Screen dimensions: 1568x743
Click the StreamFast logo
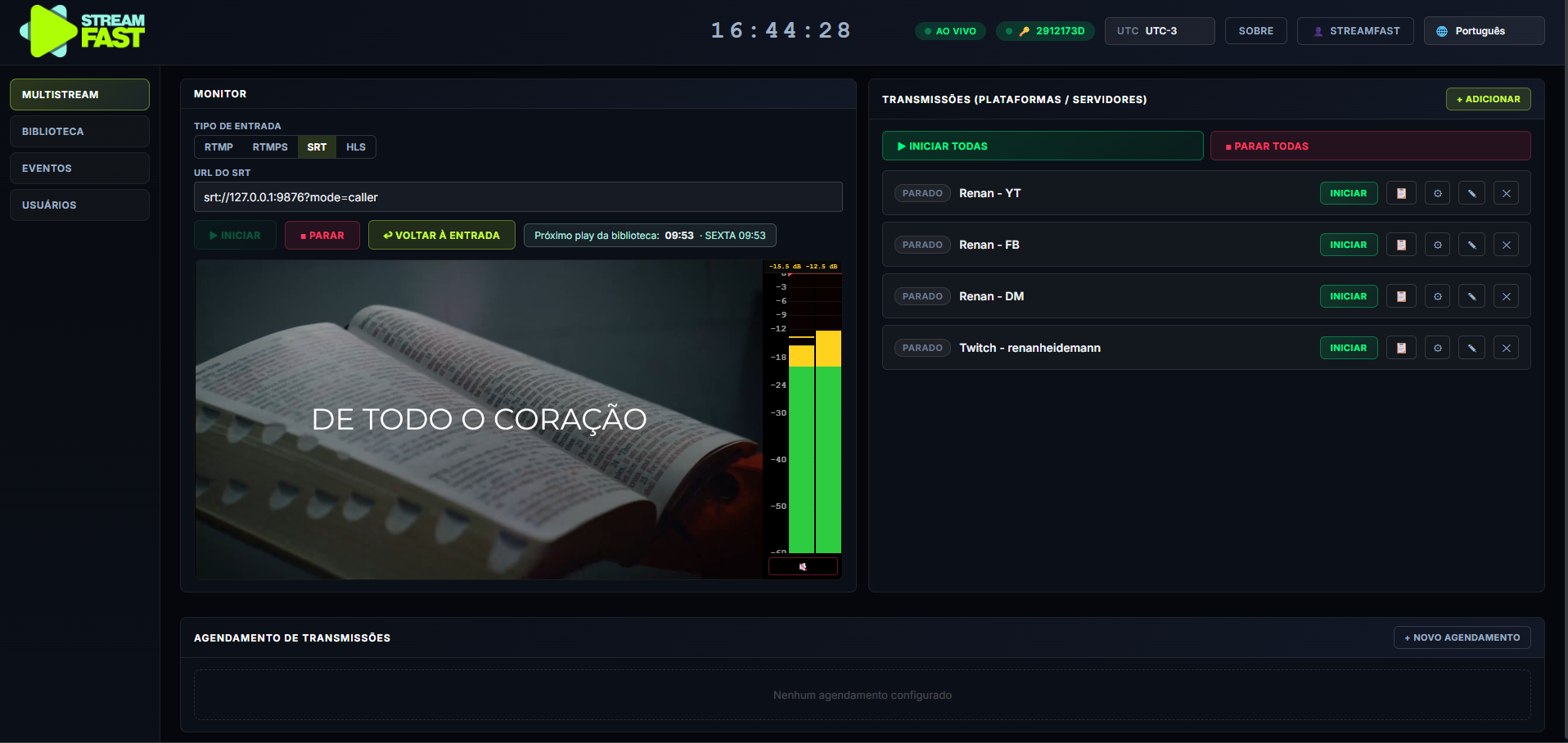pyautogui.click(x=82, y=31)
